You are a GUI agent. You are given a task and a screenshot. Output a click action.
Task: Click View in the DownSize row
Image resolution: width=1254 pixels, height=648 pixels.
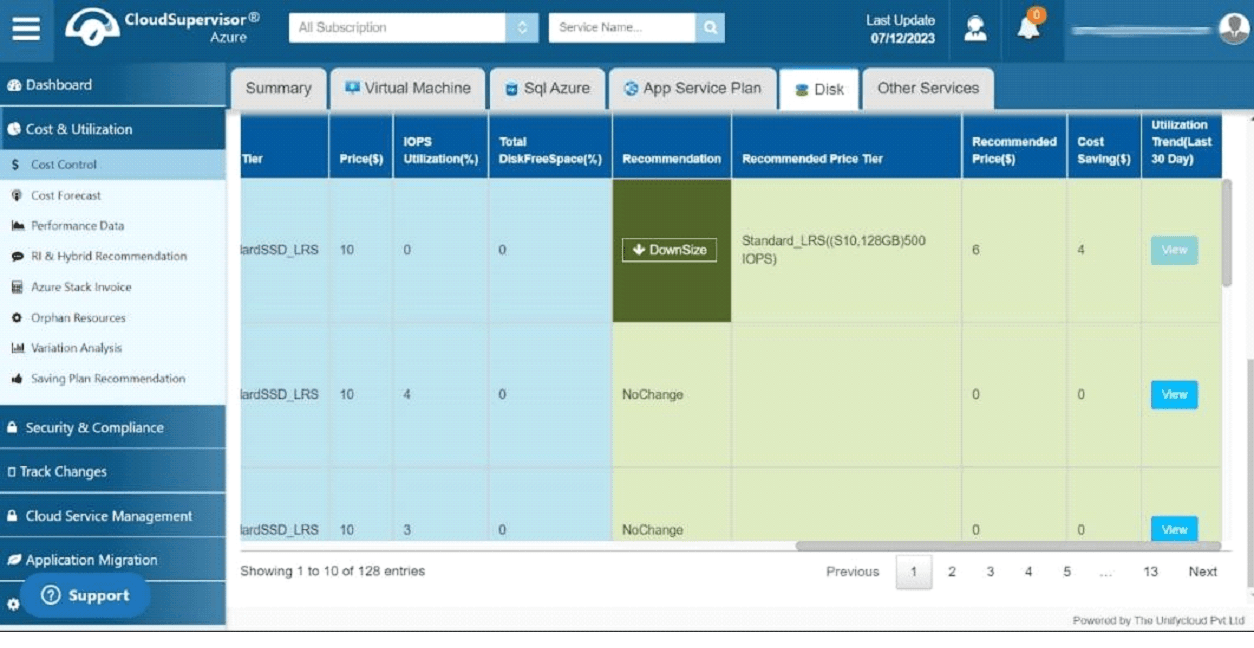[x=1174, y=250]
